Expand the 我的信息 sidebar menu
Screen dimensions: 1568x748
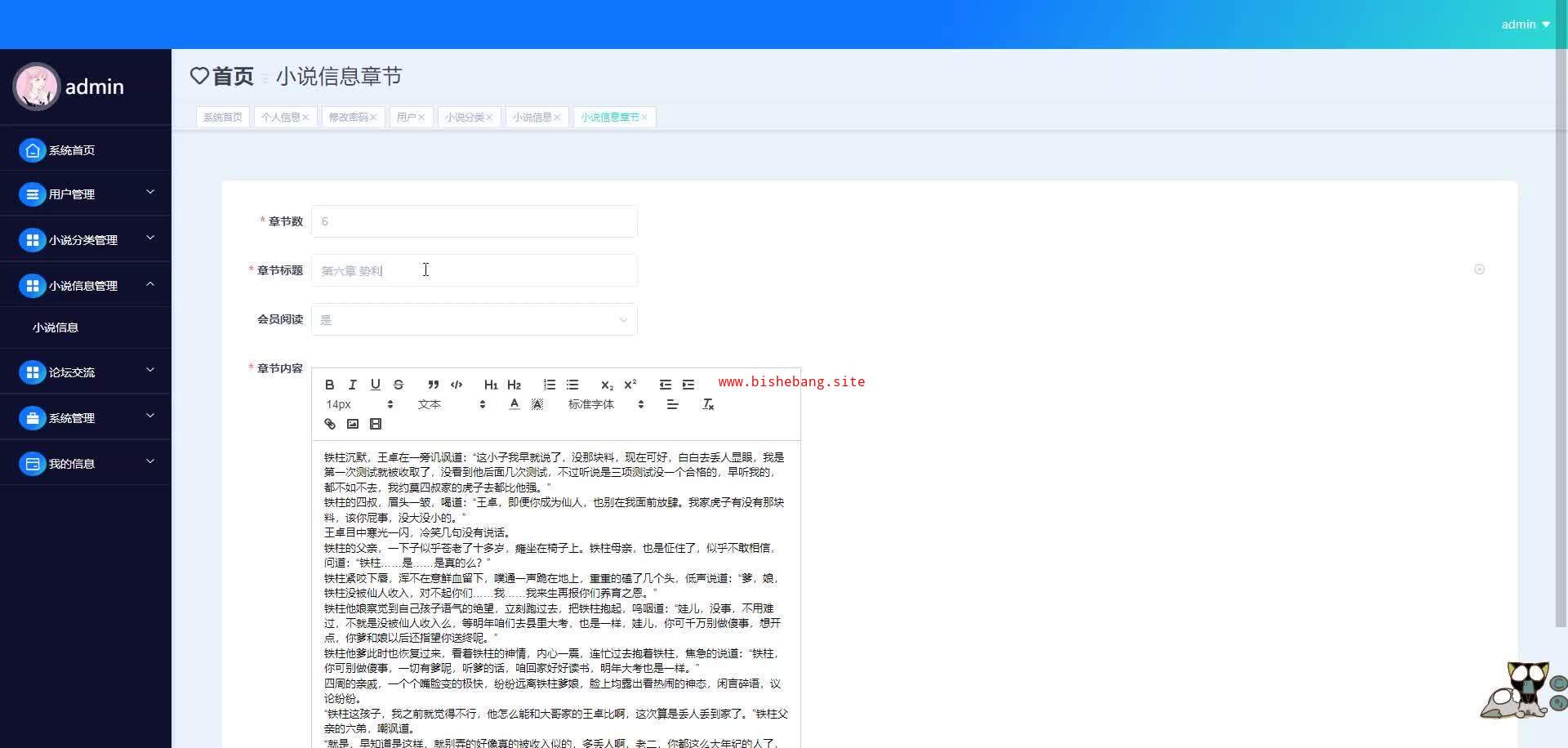click(x=86, y=463)
